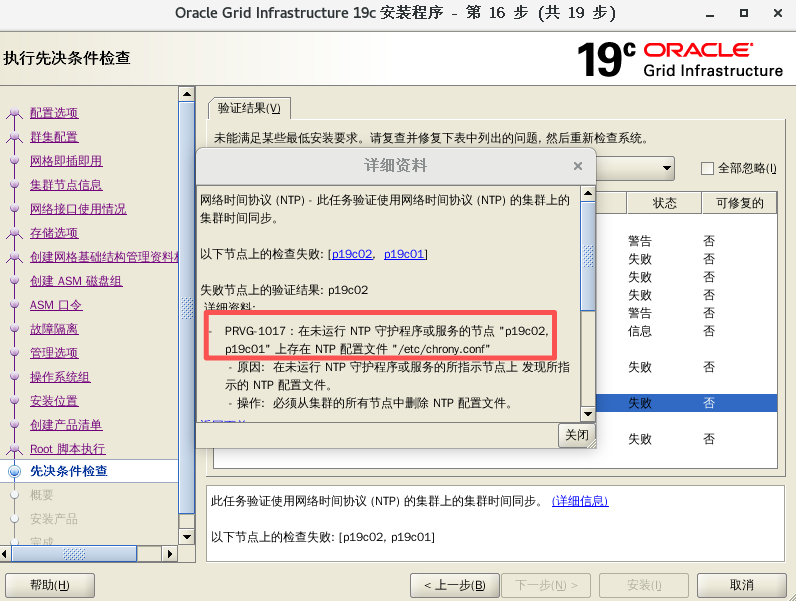The height and width of the screenshot is (601, 796).
Task: Click the step bullet icon beside 先决条件检查
Action: [15, 471]
